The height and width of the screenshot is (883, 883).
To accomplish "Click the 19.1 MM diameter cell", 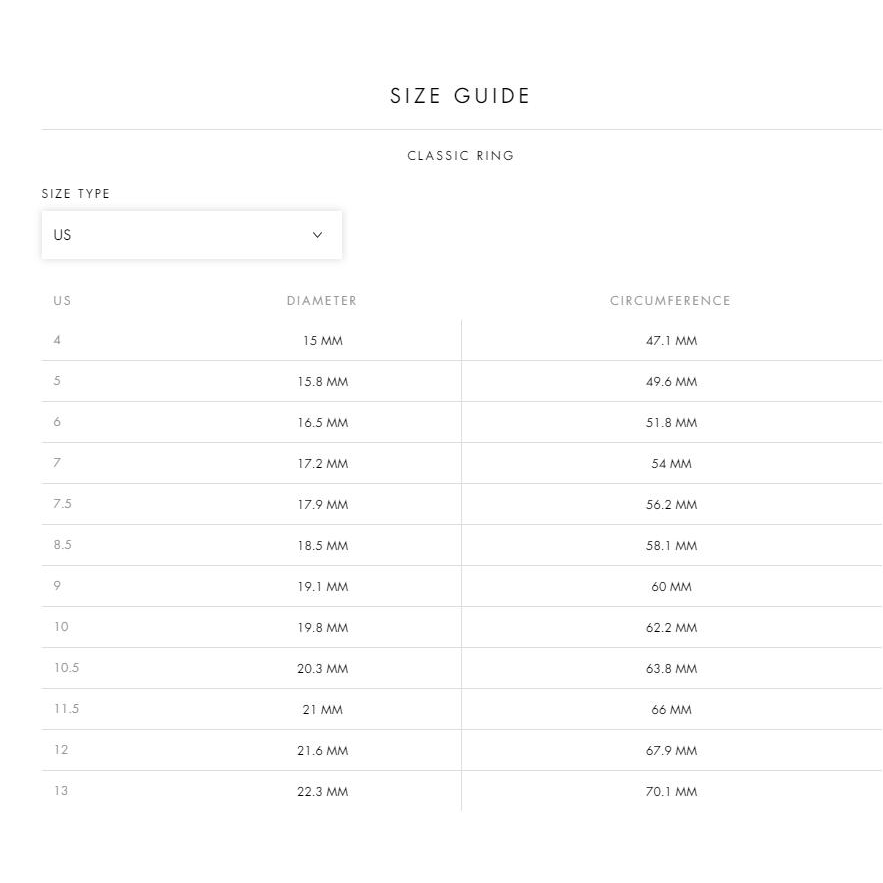I will [x=323, y=586].
